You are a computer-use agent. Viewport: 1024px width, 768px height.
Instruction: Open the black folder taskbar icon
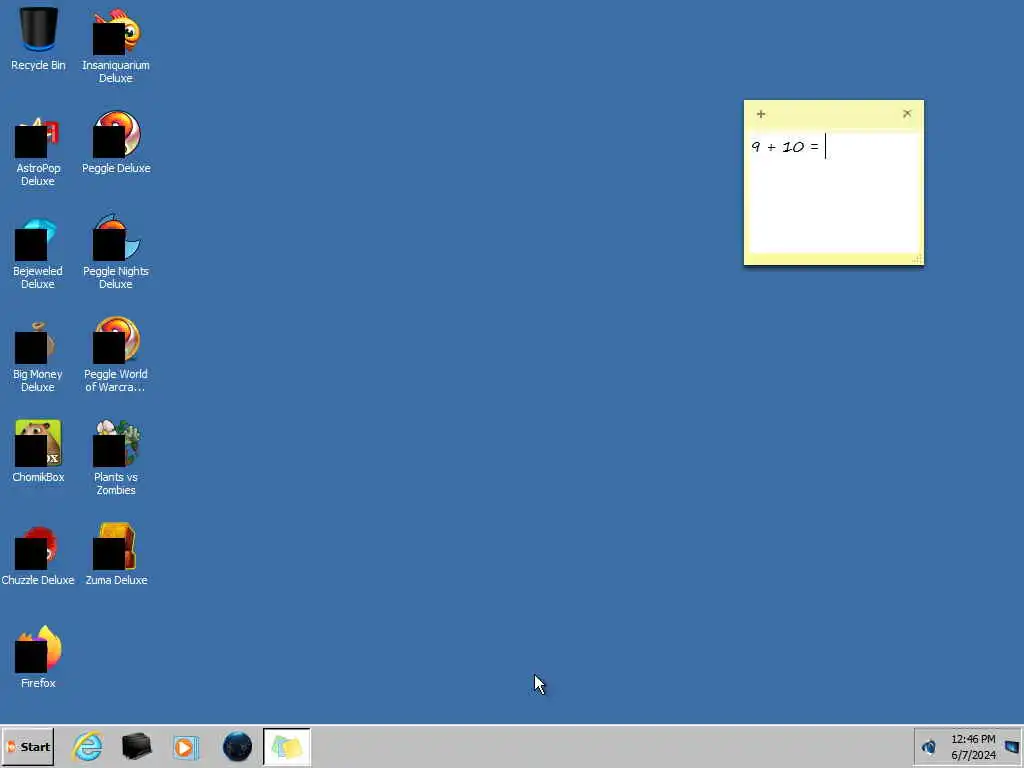(x=136, y=747)
